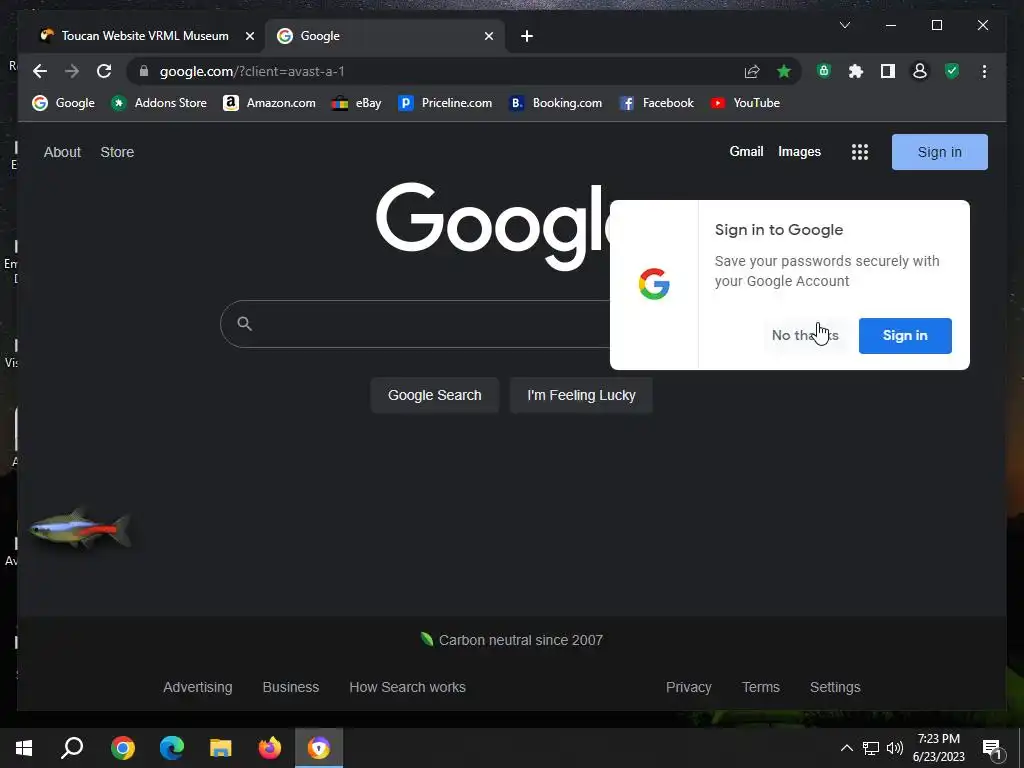Open the green padlock extension icon
Screen dimensions: 1024x768
(824, 71)
